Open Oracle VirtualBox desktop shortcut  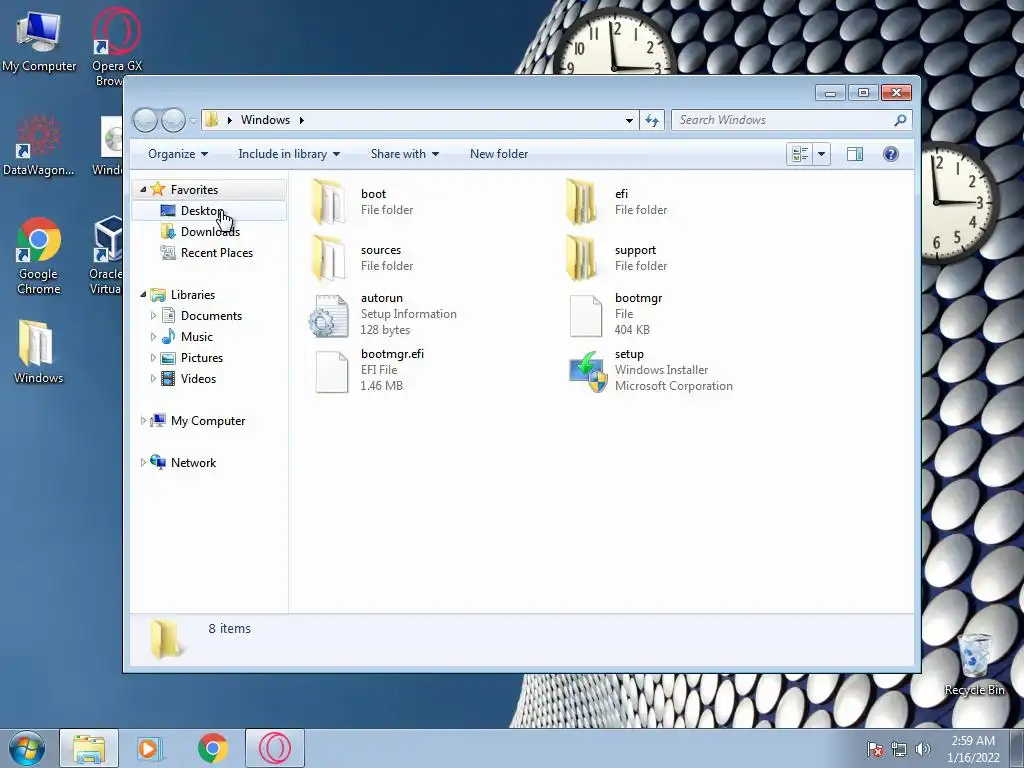coord(106,256)
